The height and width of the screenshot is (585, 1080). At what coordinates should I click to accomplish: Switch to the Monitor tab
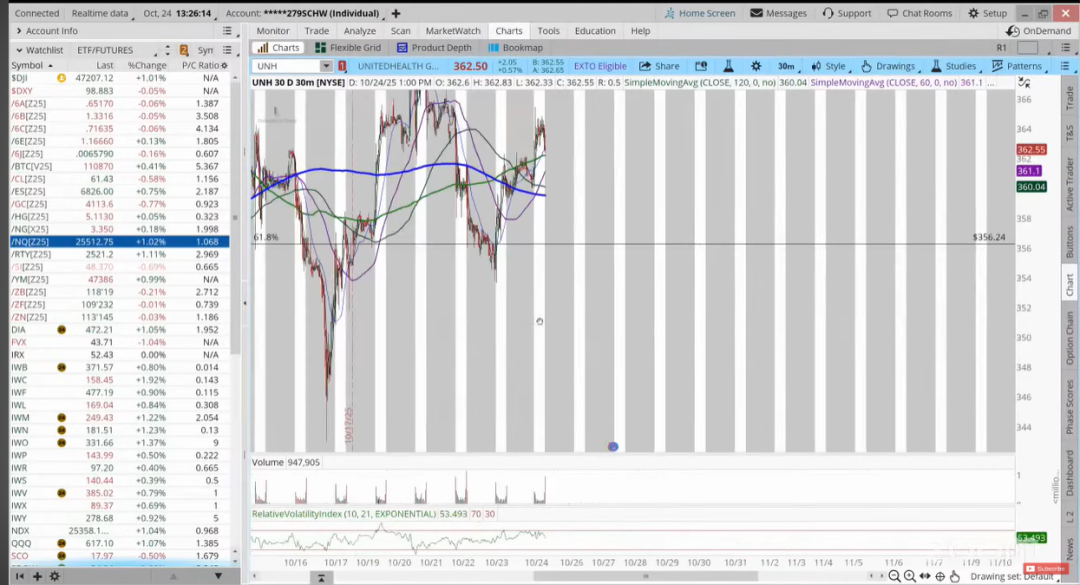273,31
